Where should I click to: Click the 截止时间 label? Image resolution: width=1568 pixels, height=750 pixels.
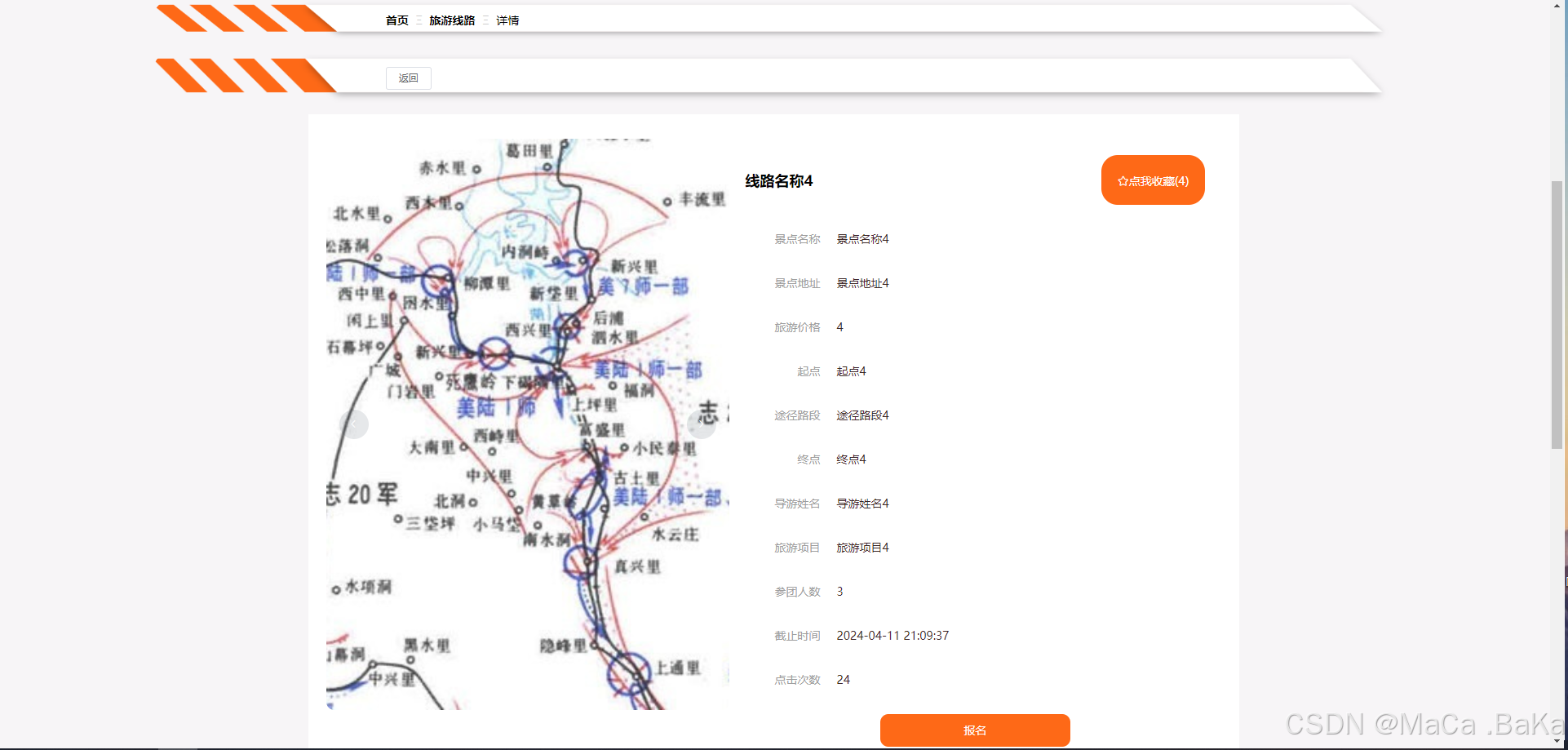(797, 636)
